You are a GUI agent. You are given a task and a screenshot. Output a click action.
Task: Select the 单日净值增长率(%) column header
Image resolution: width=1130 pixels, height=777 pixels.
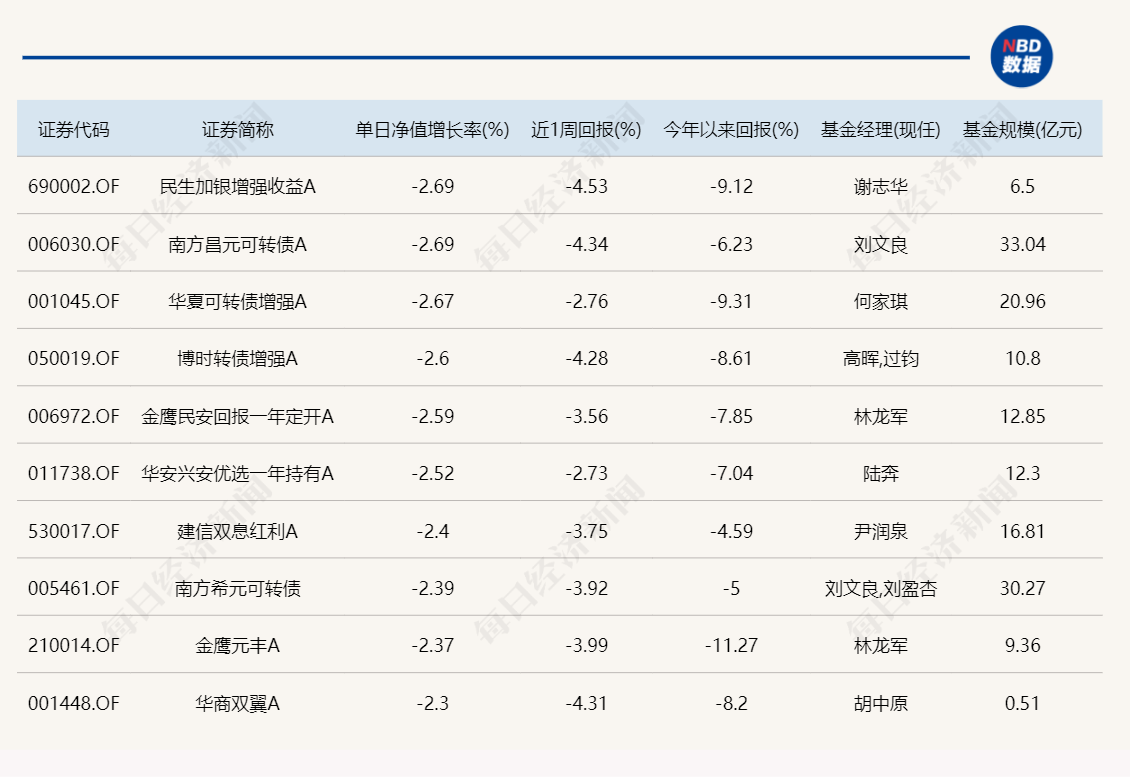point(432,130)
